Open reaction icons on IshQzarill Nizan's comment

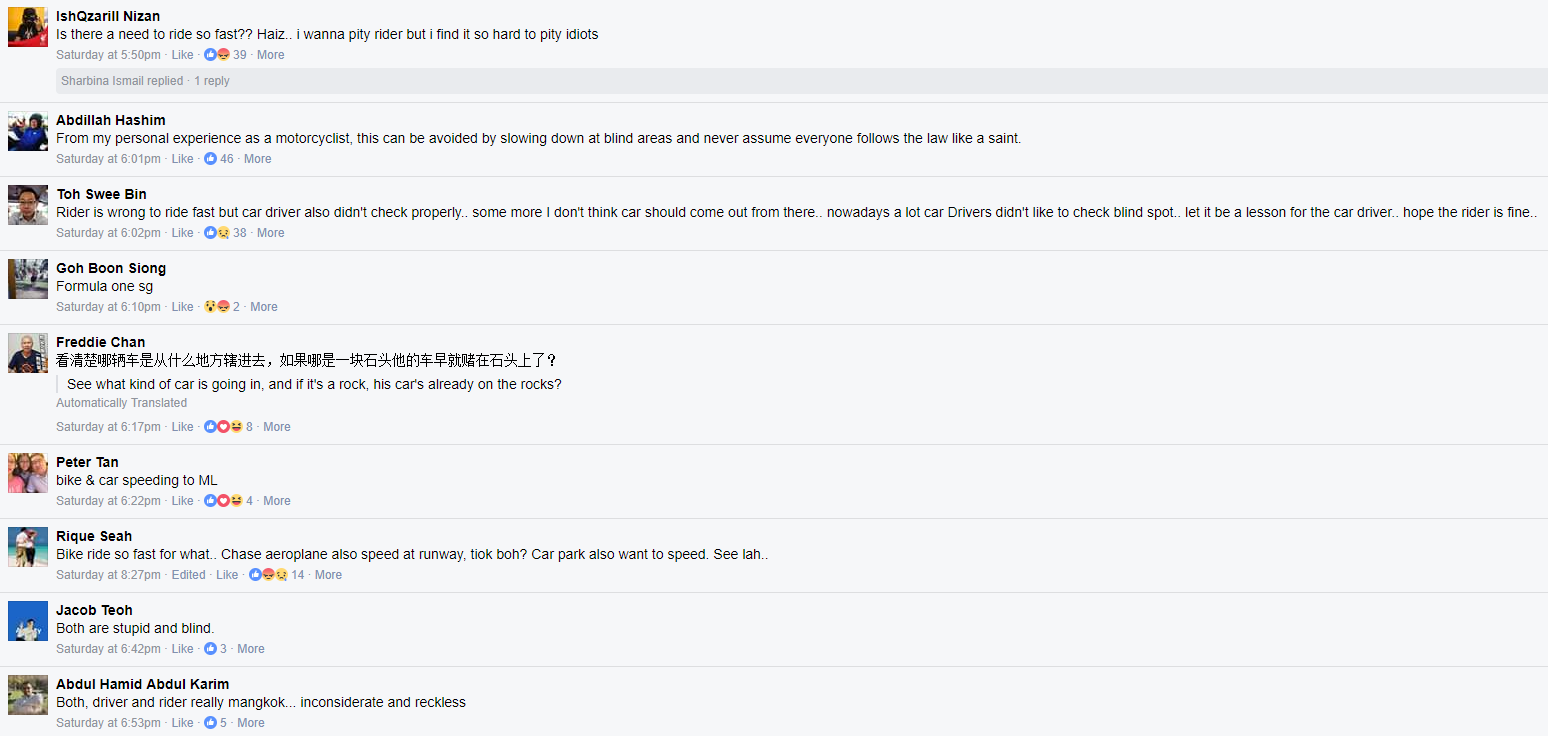(217, 55)
